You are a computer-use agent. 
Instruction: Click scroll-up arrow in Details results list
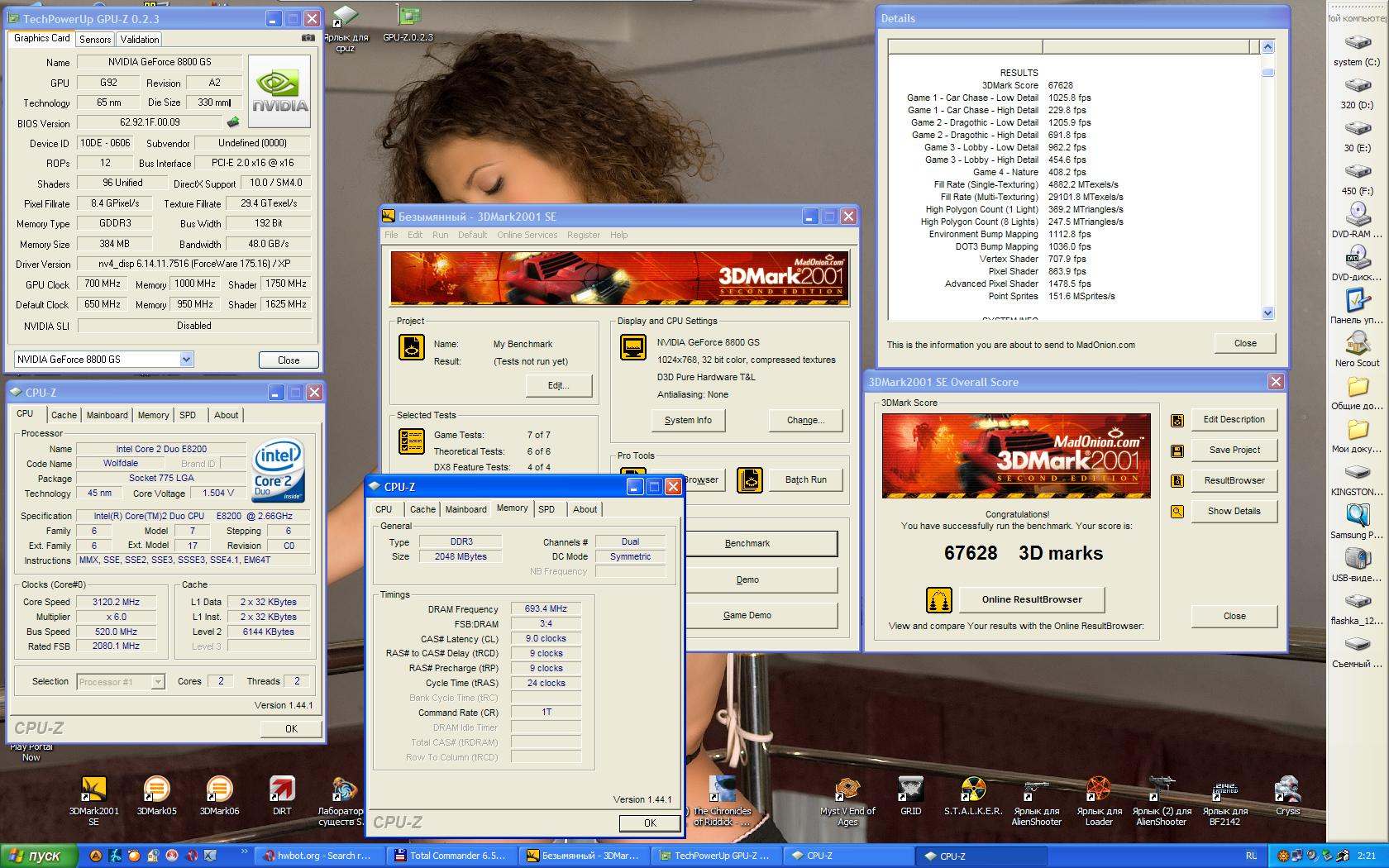pos(1268,47)
